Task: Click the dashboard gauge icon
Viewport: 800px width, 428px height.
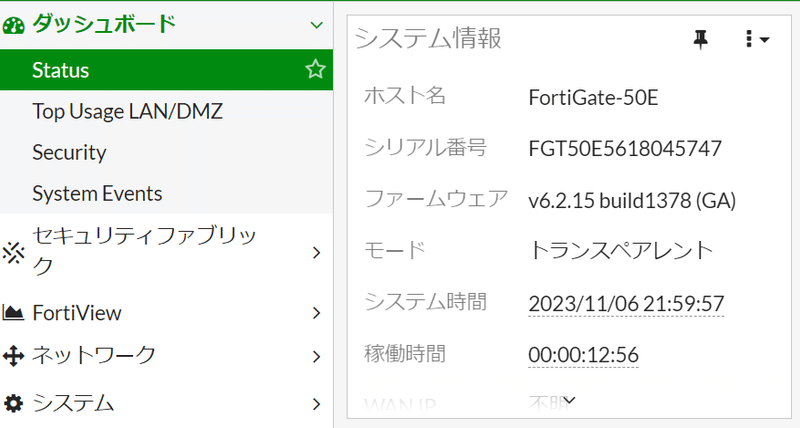Action: (x=13, y=26)
